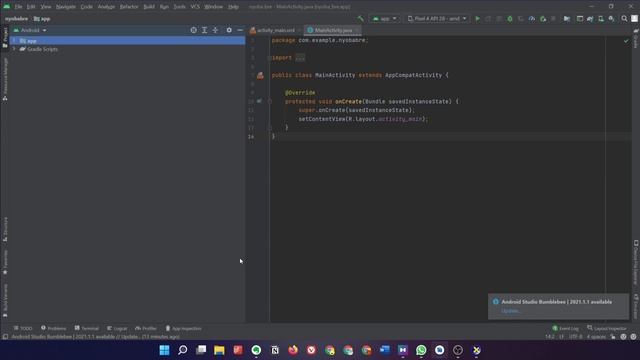This screenshot has width=640, height=360.
Task: Run the app with green play button
Action: click(x=477, y=19)
